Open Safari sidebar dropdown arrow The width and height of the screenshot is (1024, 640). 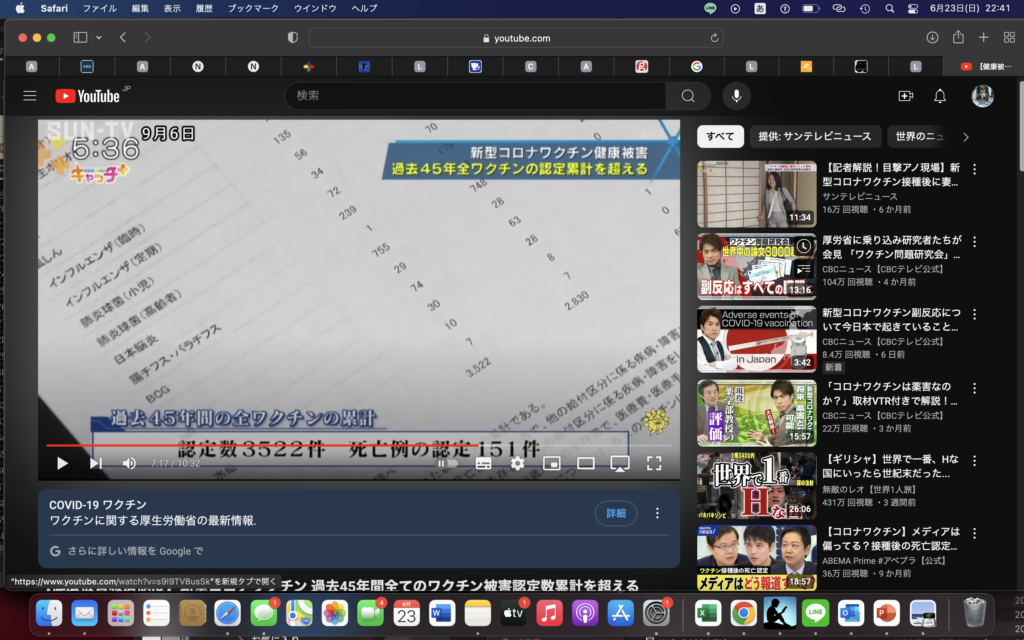pyautogui.click(x=99, y=38)
